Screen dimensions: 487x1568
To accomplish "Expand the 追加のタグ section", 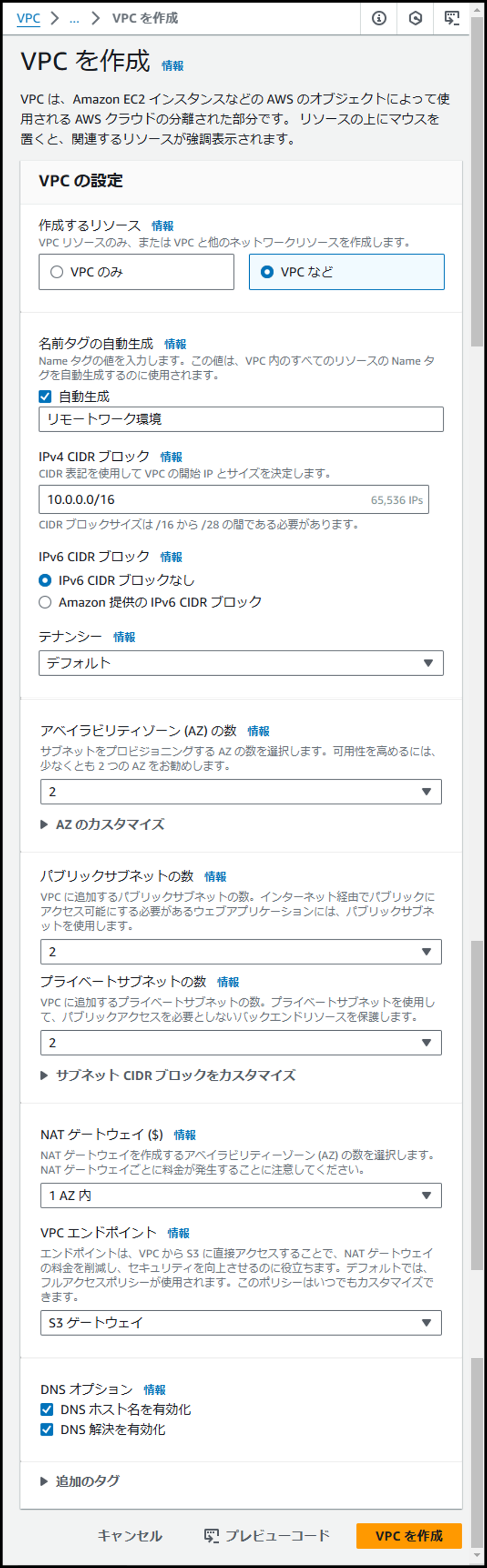I will pos(80,1481).
